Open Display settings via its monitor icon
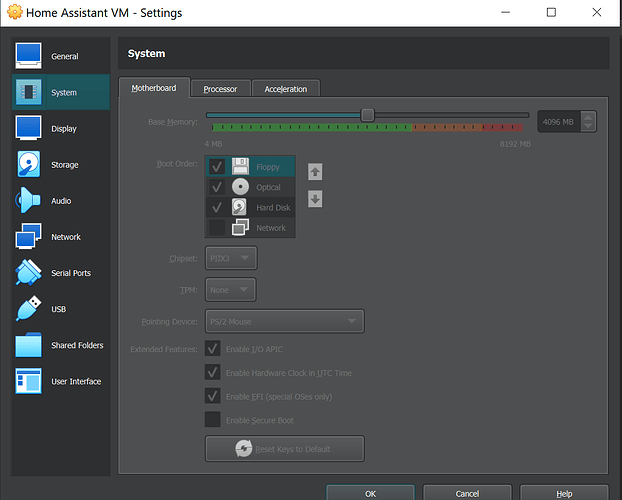Image resolution: width=622 pixels, height=500 pixels. [28, 128]
